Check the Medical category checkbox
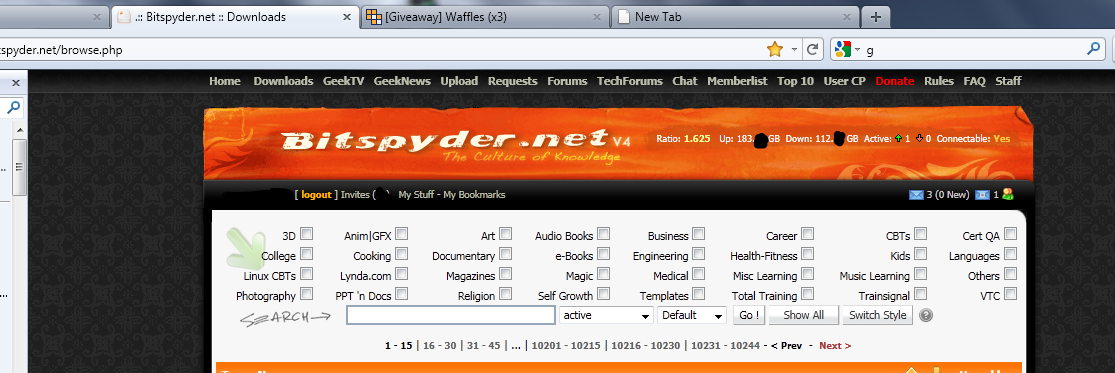This screenshot has width=1115, height=373. click(698, 274)
